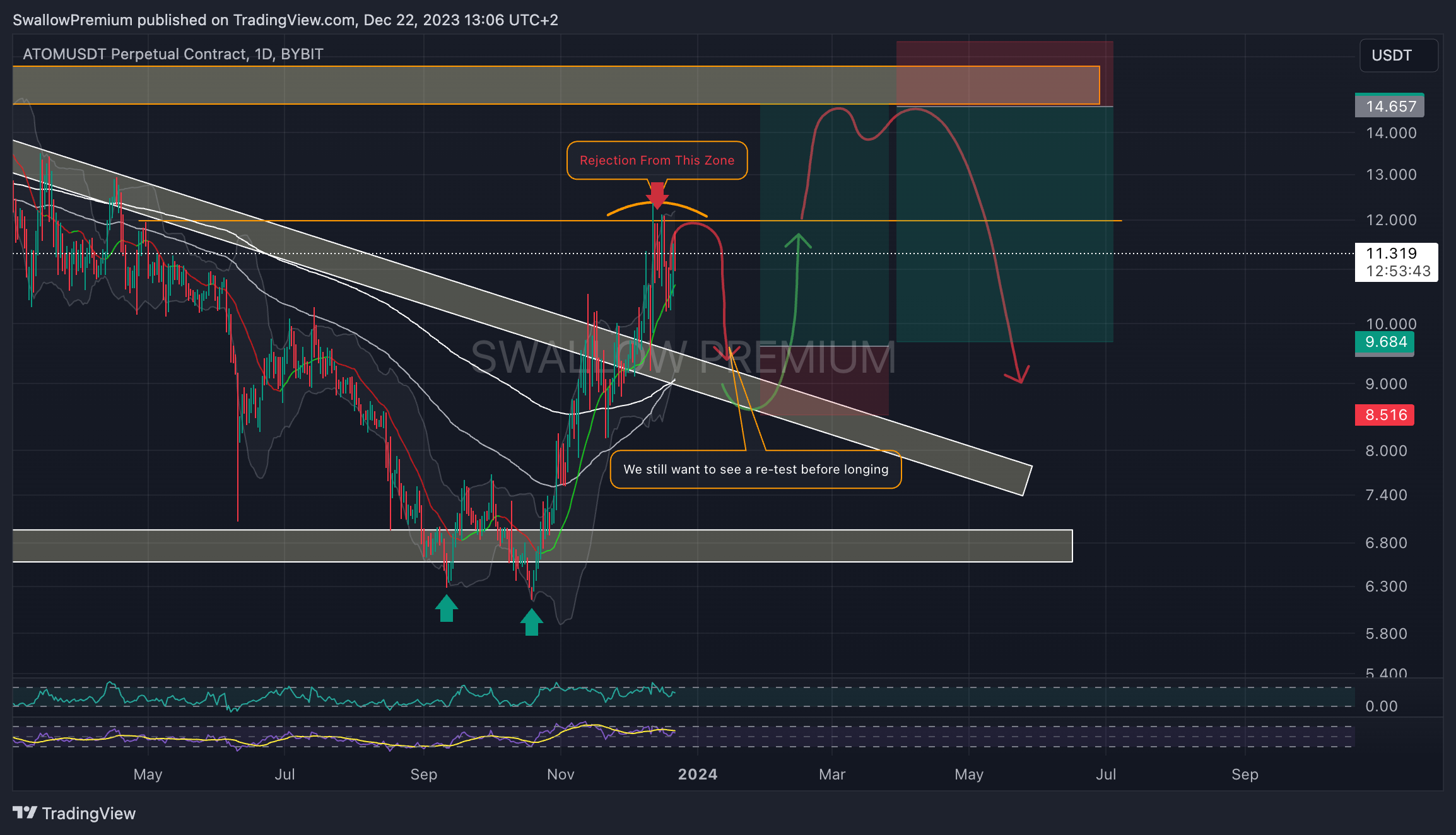This screenshot has width=1456, height=835.
Task: Click the 7.400 price axis label
Action: click(1386, 495)
